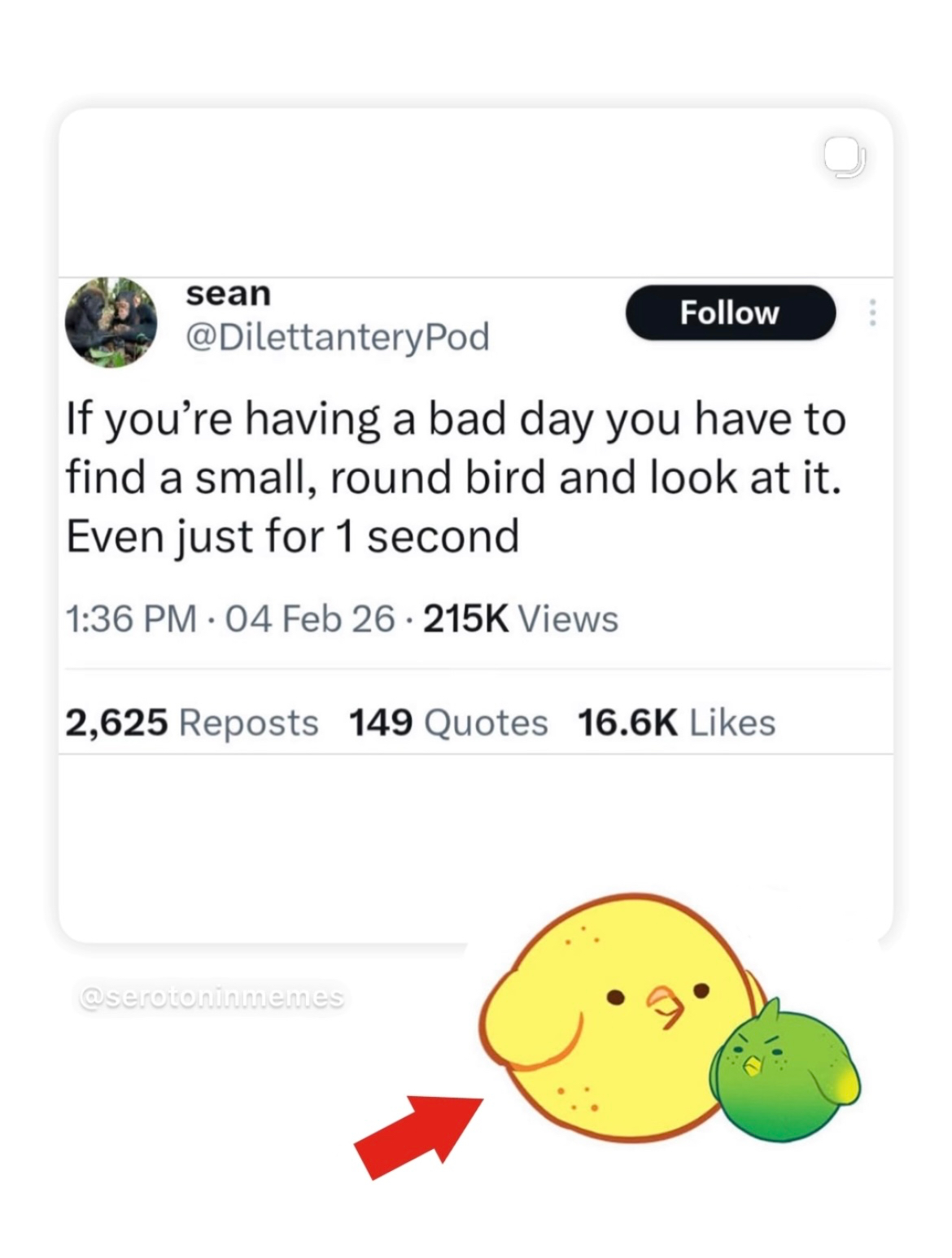Click the tweet text about round birds
The height and width of the screenshot is (1258, 952).
coord(456,478)
